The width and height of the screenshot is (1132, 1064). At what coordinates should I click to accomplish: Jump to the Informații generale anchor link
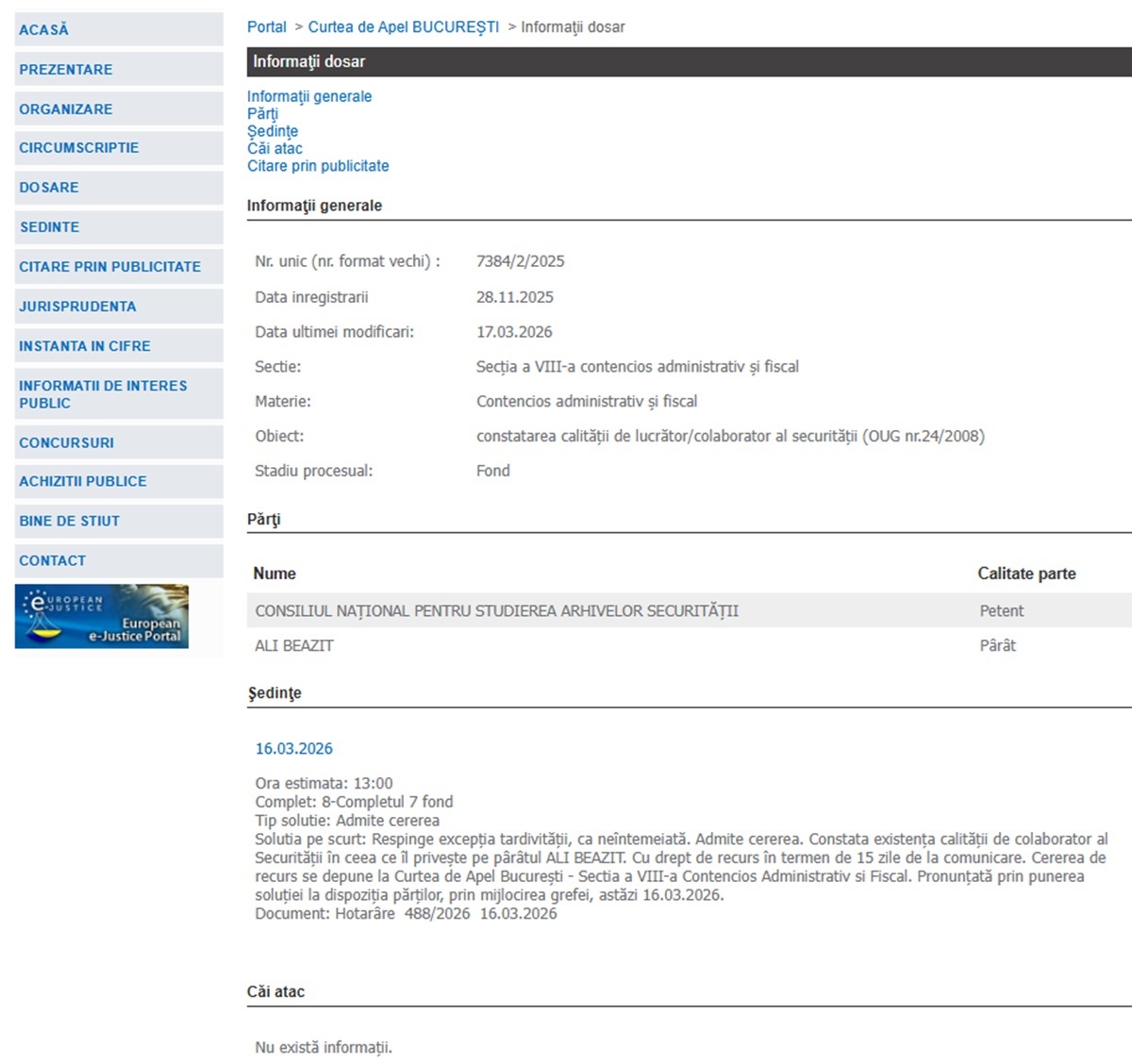[x=309, y=96]
